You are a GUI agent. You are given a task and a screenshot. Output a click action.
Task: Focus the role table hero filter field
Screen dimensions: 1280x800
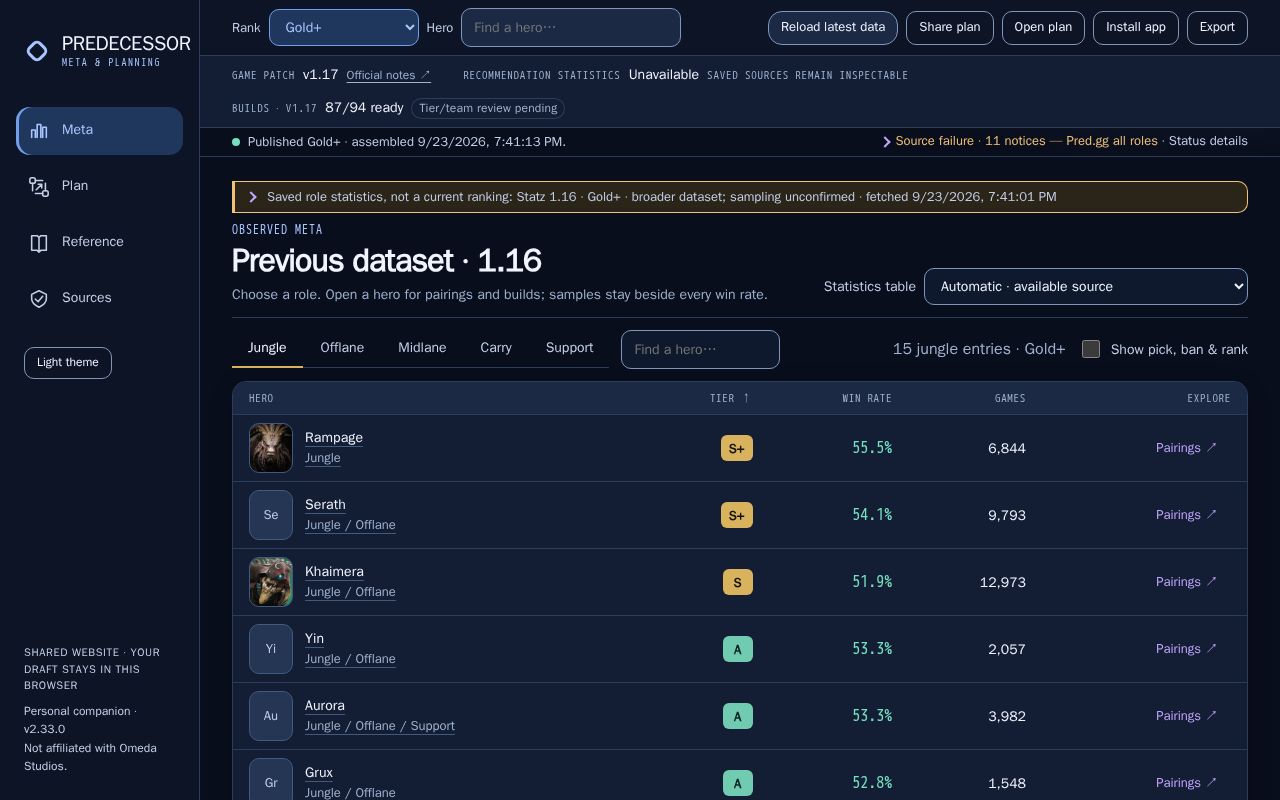click(x=700, y=349)
